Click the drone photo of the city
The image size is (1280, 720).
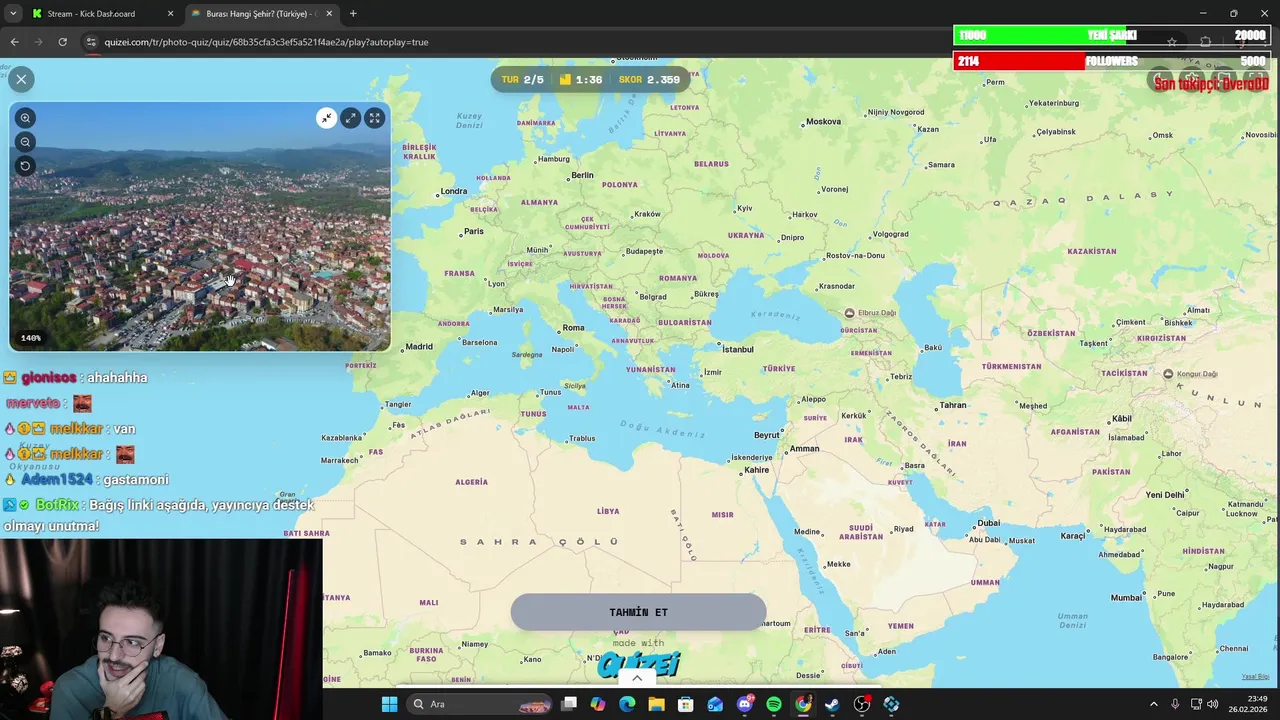(200, 226)
